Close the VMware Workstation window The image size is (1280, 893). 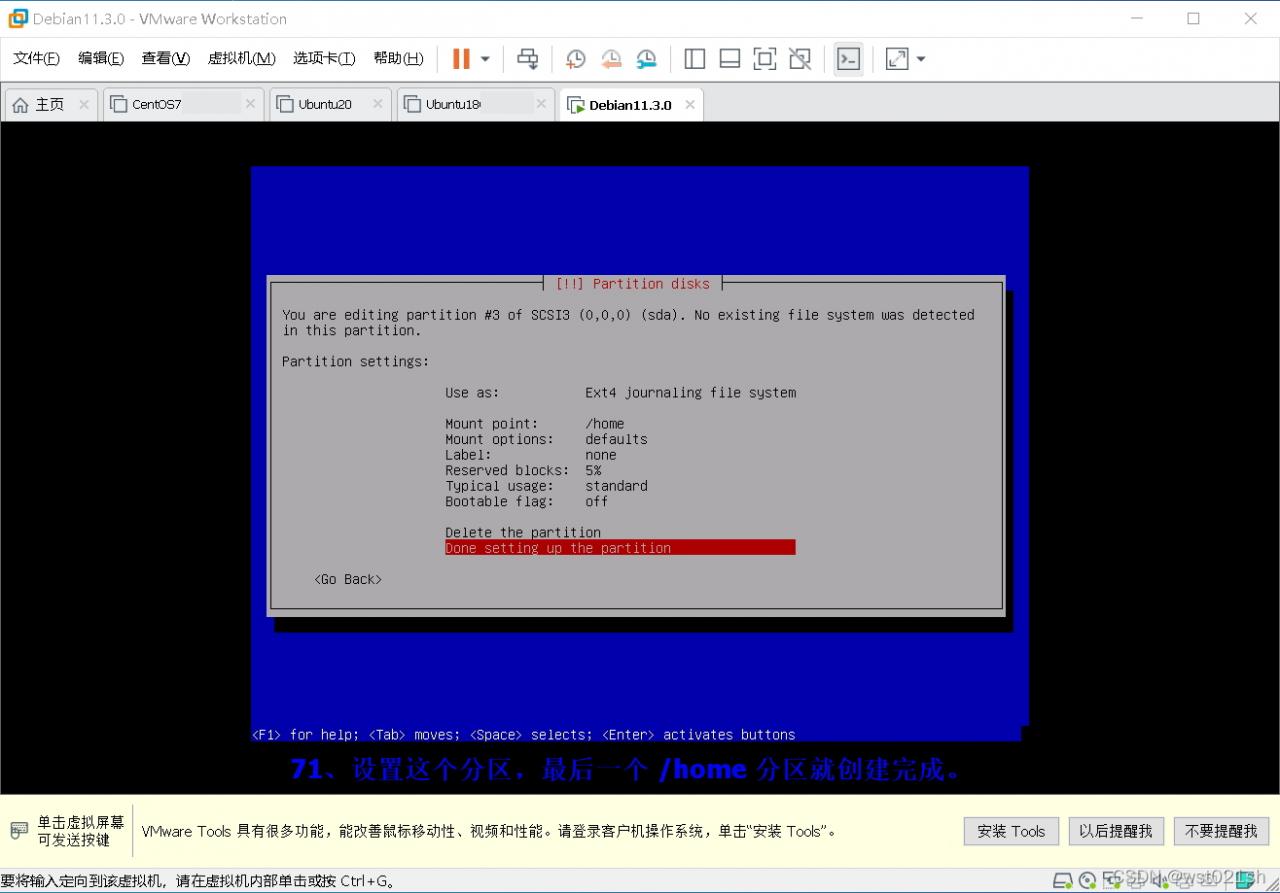[x=1250, y=19]
